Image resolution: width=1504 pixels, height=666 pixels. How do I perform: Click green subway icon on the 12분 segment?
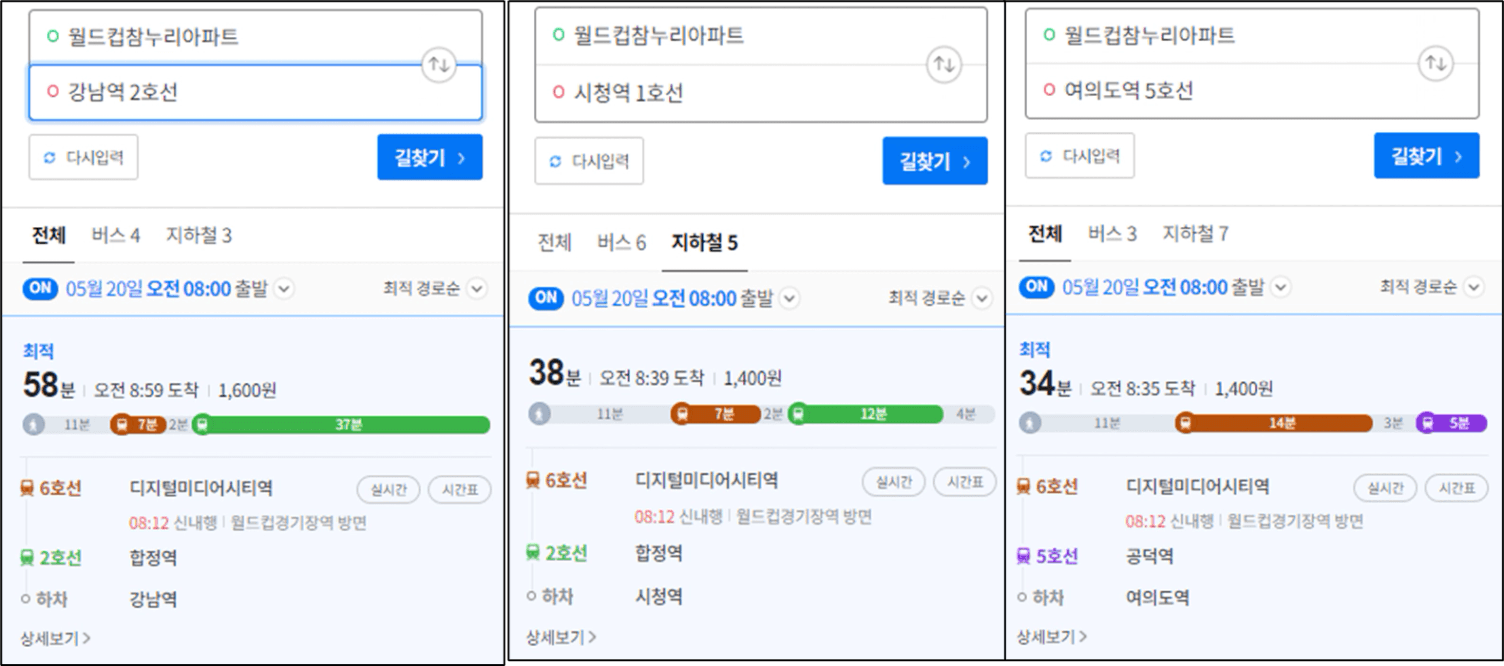pyautogui.click(x=799, y=414)
